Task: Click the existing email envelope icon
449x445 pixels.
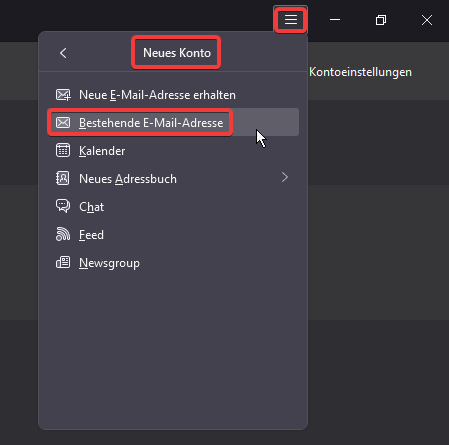Action: [x=63, y=123]
